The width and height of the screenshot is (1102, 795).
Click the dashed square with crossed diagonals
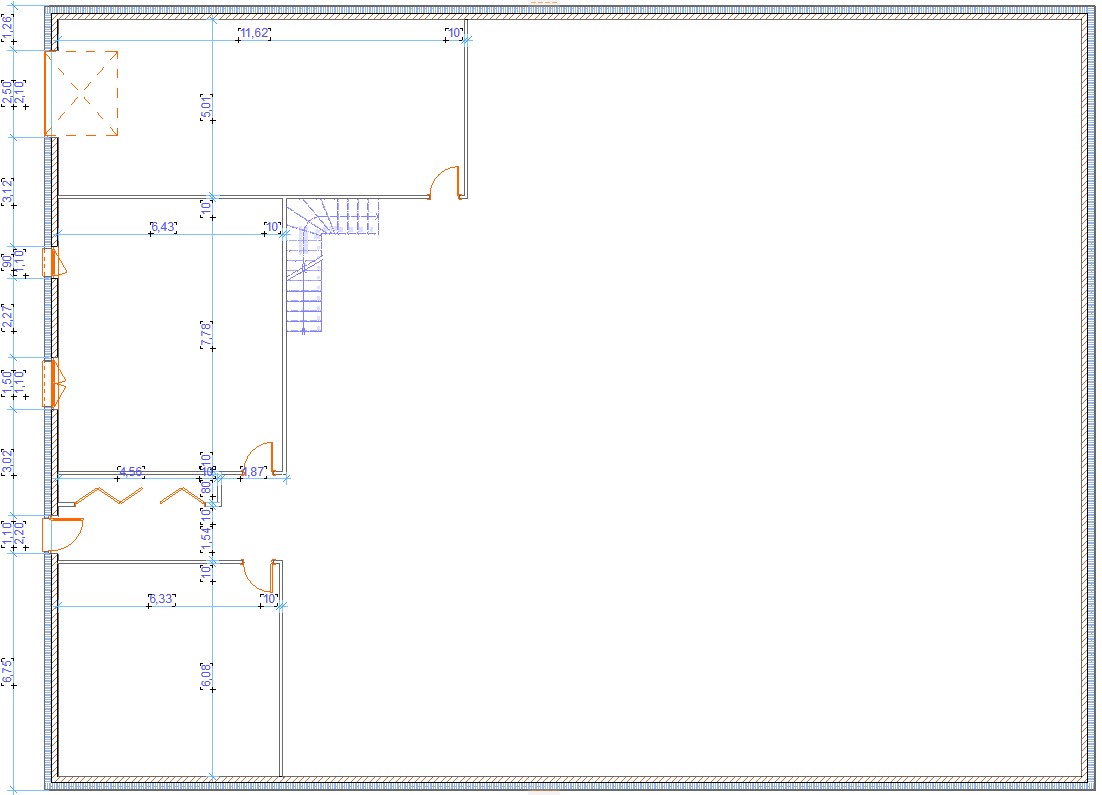click(x=82, y=94)
